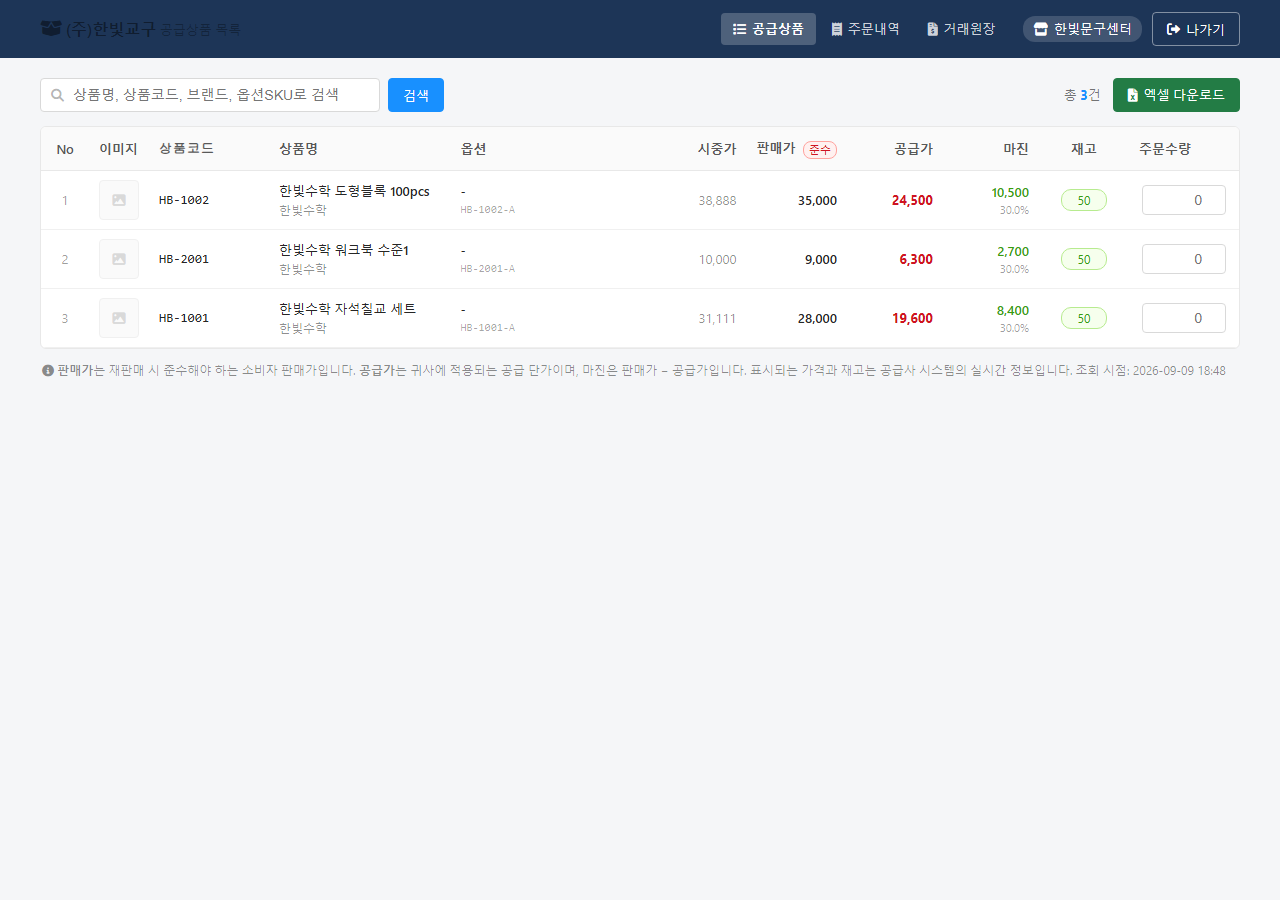Click image placeholder for HB-1002 row
The width and height of the screenshot is (1280, 900).
119,200
